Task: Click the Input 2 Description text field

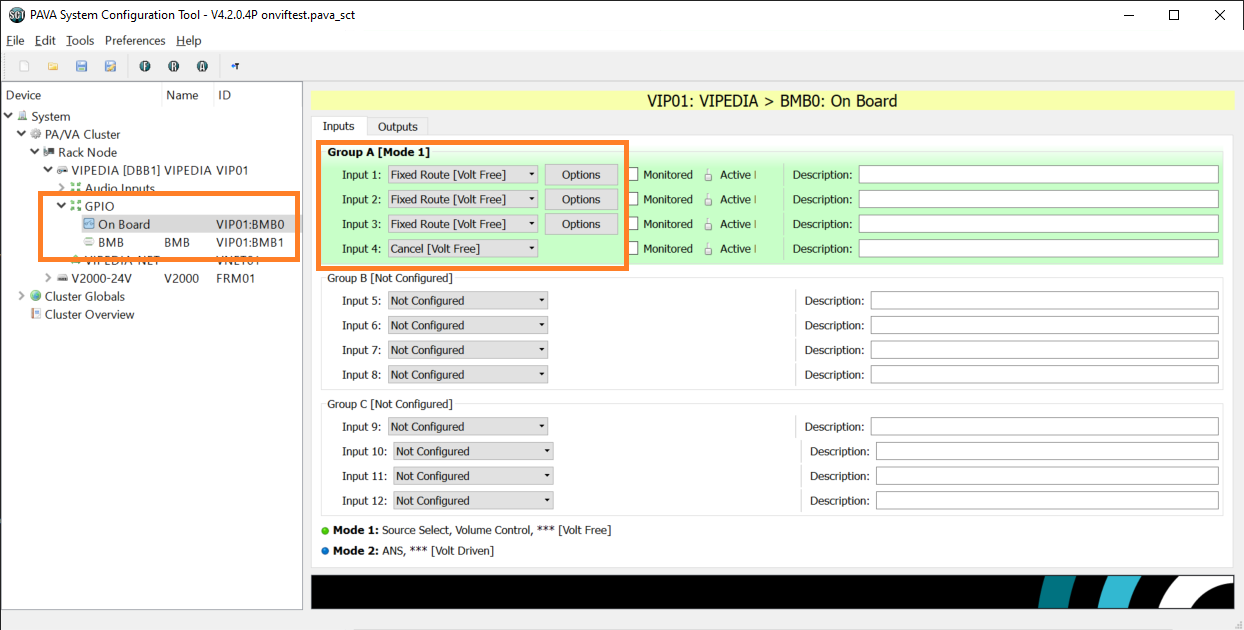Action: tap(1038, 200)
